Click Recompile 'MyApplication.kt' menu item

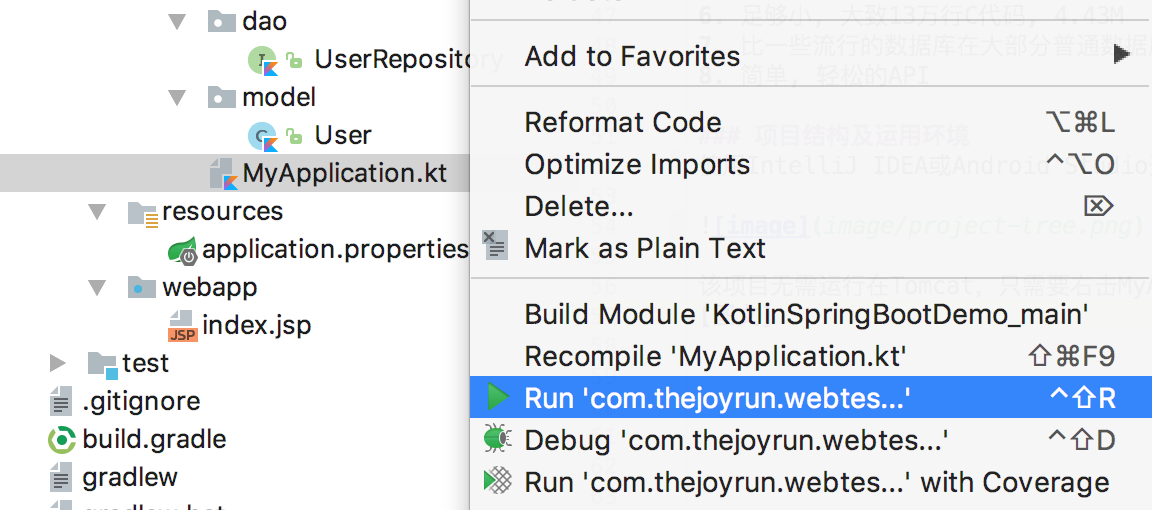click(715, 356)
